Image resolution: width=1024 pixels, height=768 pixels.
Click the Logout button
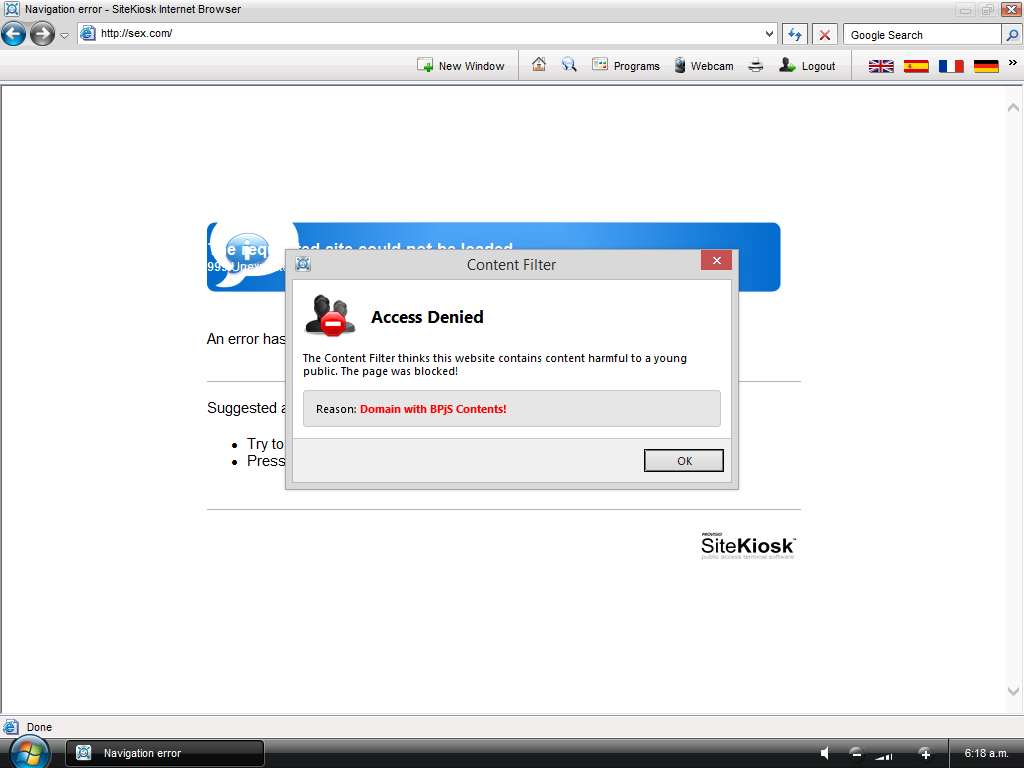tap(807, 66)
